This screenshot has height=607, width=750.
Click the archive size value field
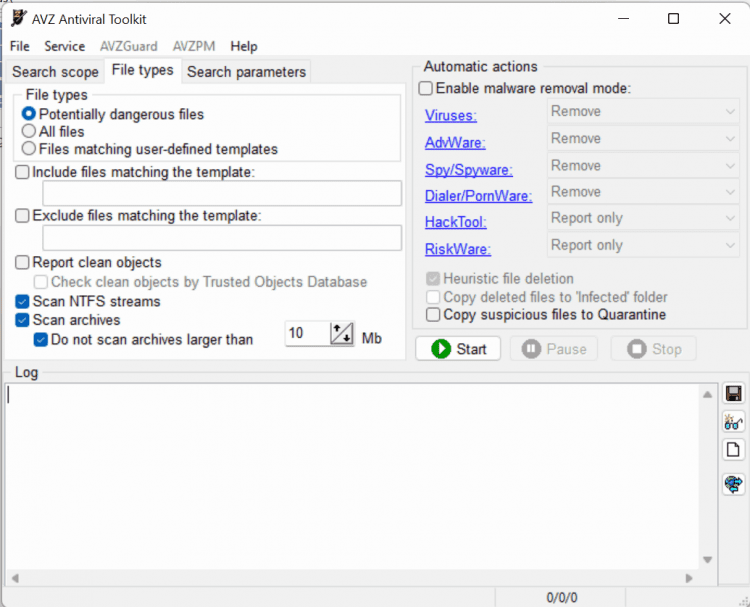307,333
